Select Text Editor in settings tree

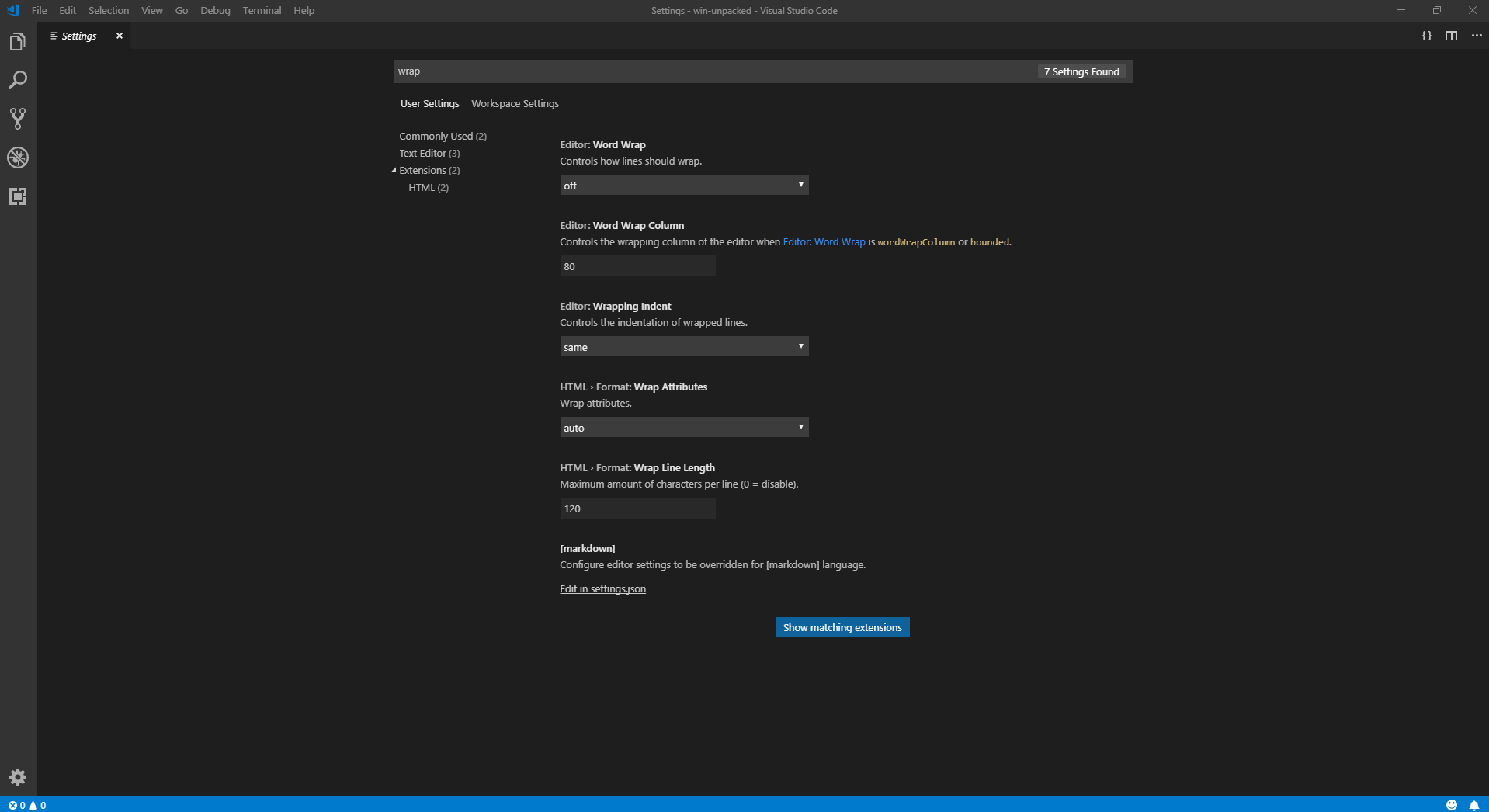[x=429, y=153]
